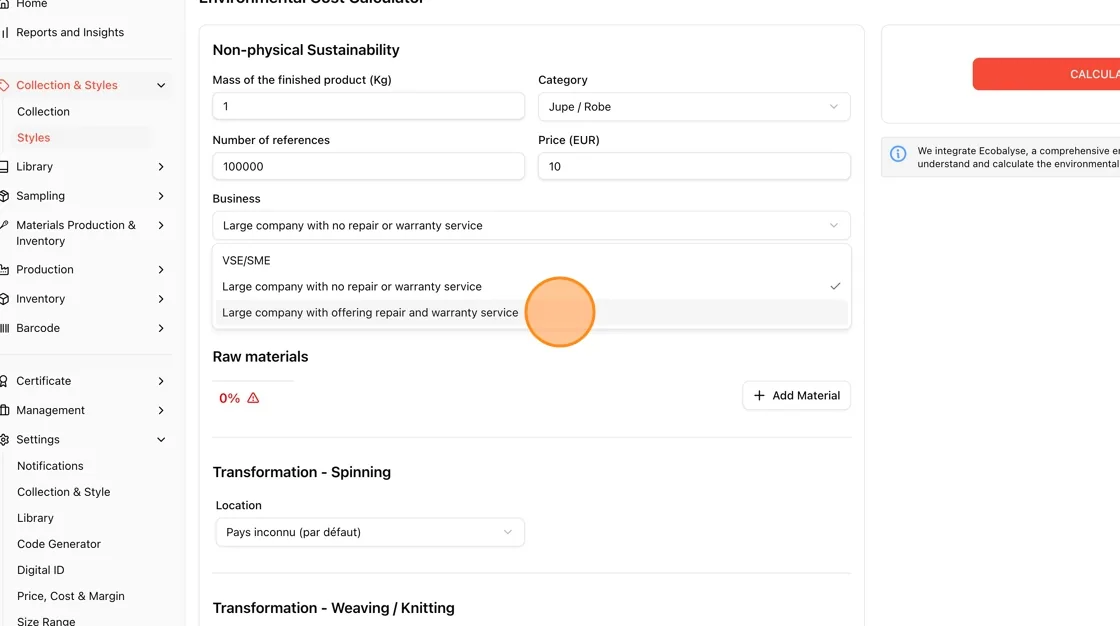Image resolution: width=1120 pixels, height=626 pixels.
Task: Click the Add Material button
Action: point(796,395)
